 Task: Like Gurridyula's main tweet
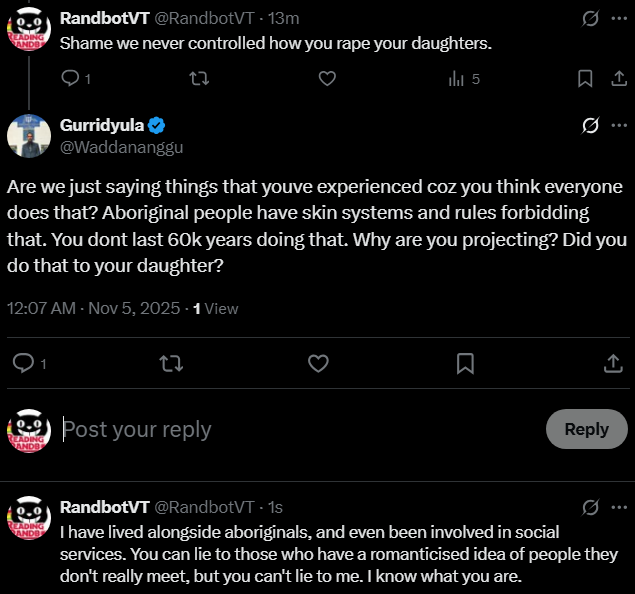pos(318,364)
